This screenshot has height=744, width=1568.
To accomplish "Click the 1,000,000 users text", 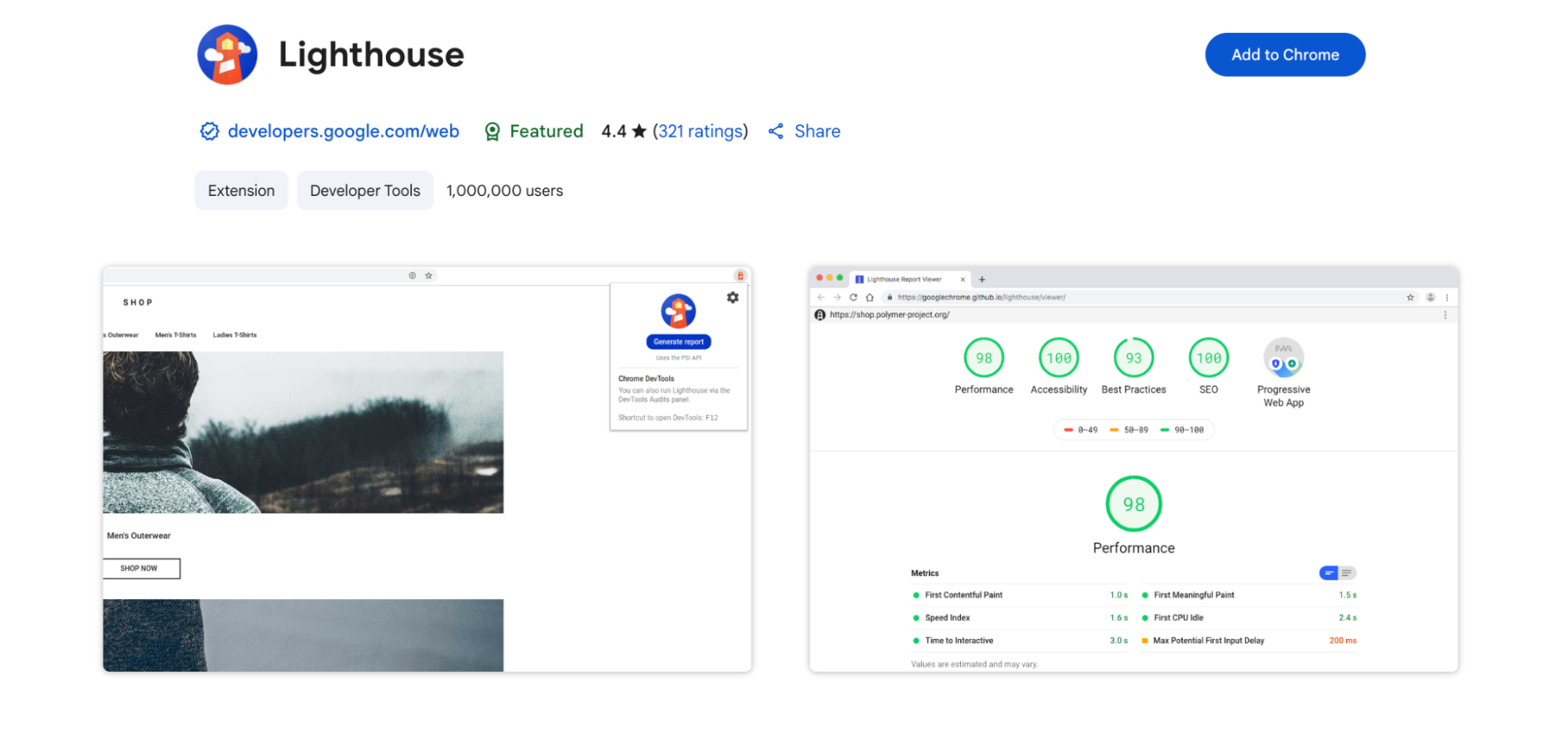I will (504, 191).
